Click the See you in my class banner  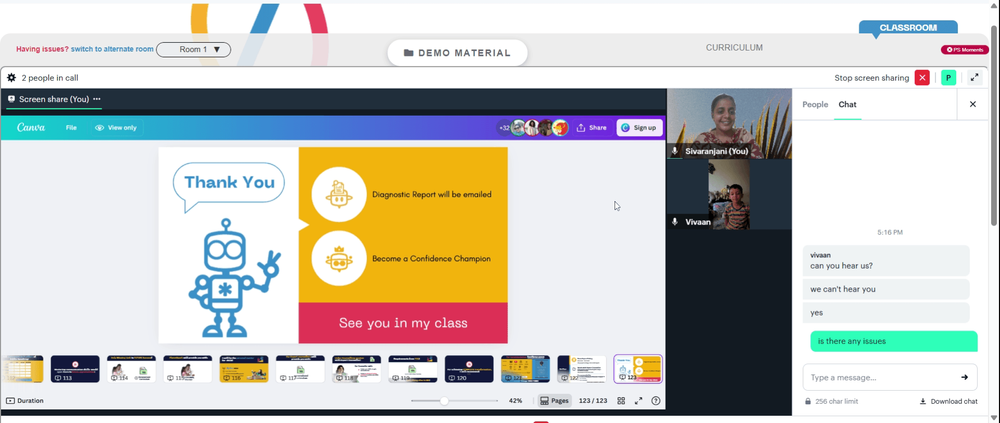pyautogui.click(x=403, y=323)
